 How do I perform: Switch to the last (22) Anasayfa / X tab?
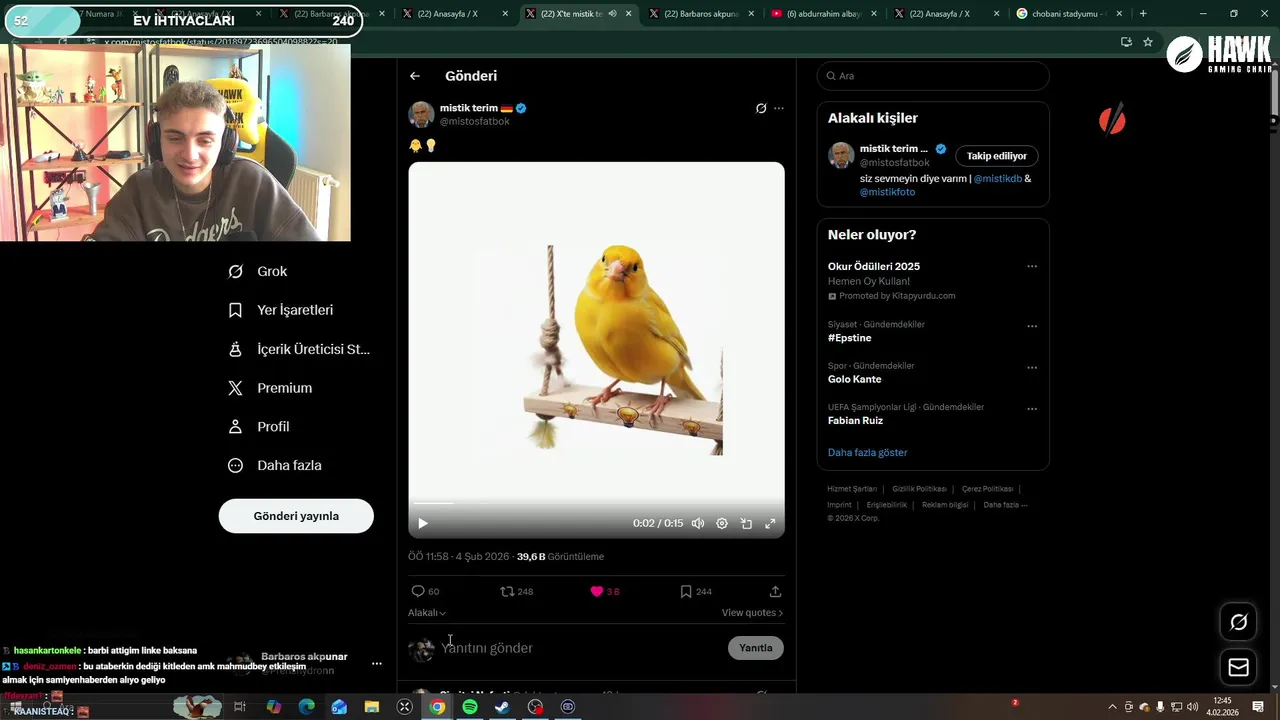[x=945, y=14]
